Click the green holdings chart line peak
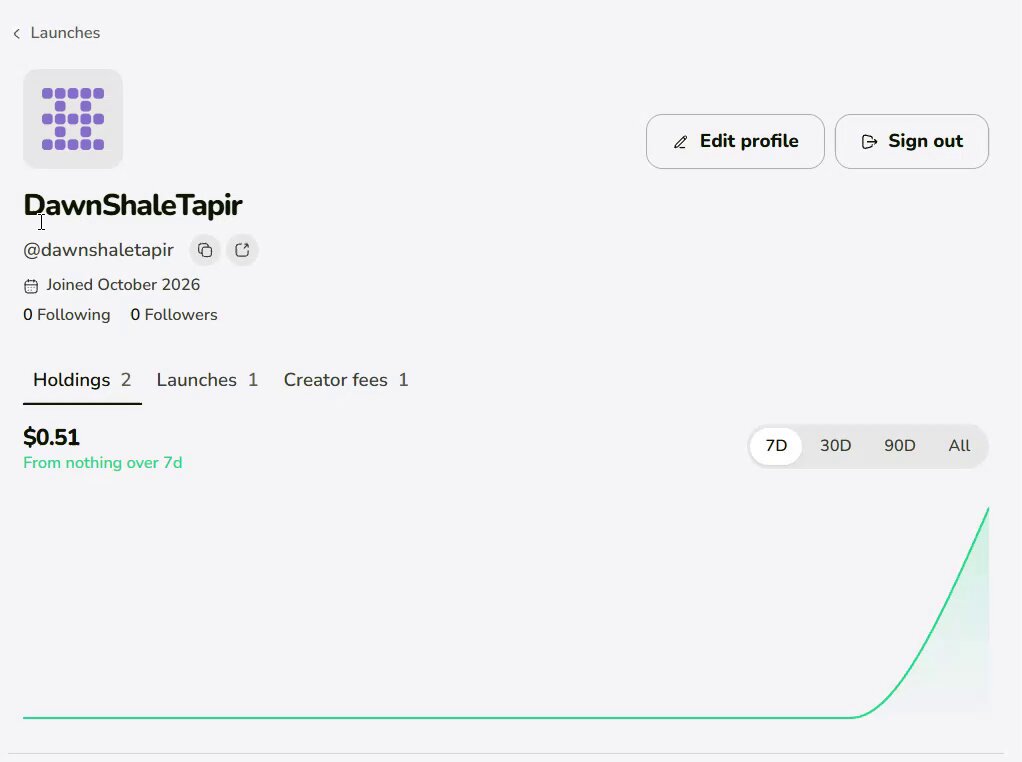 987,510
